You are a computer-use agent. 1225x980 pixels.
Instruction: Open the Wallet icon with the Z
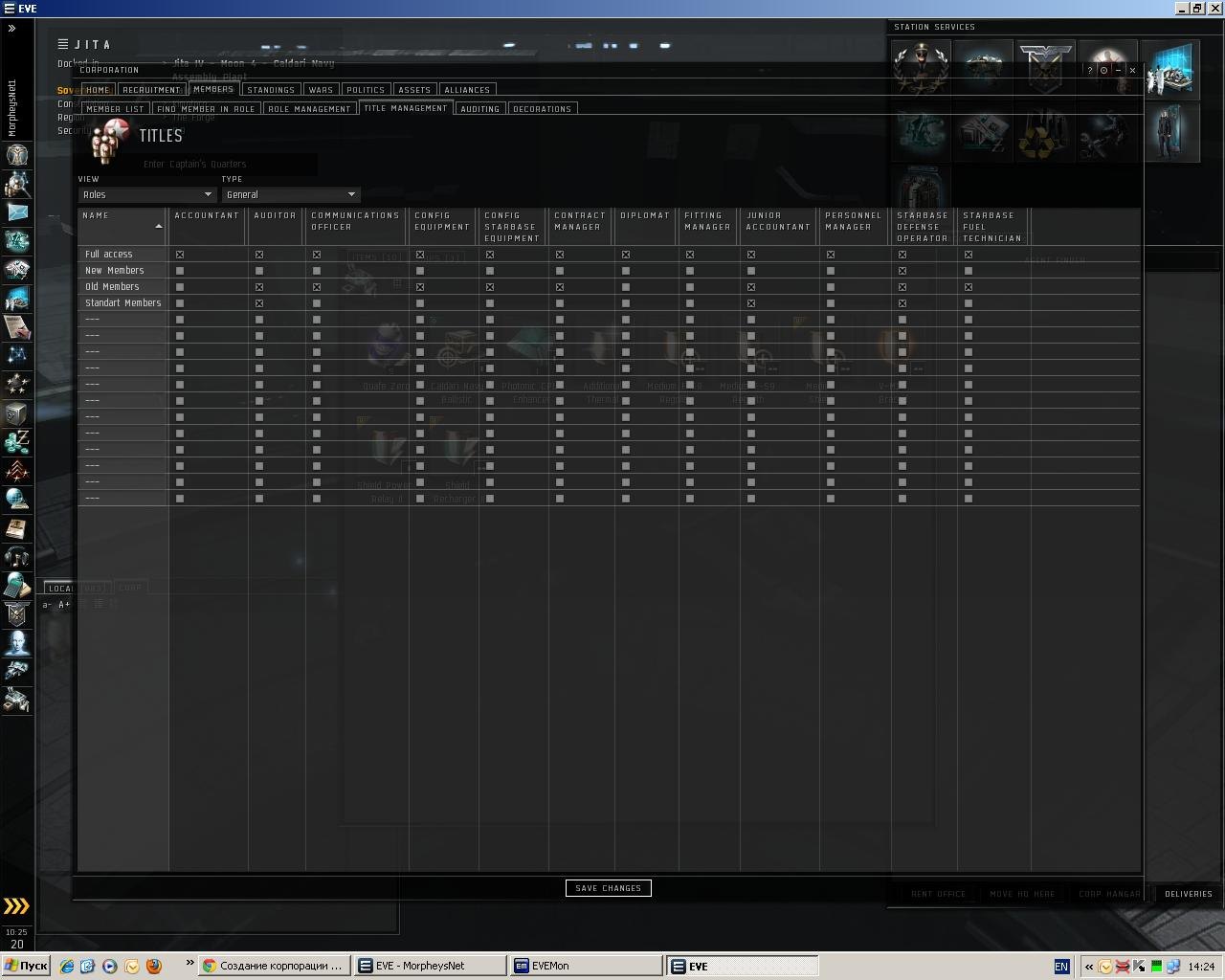point(17,442)
